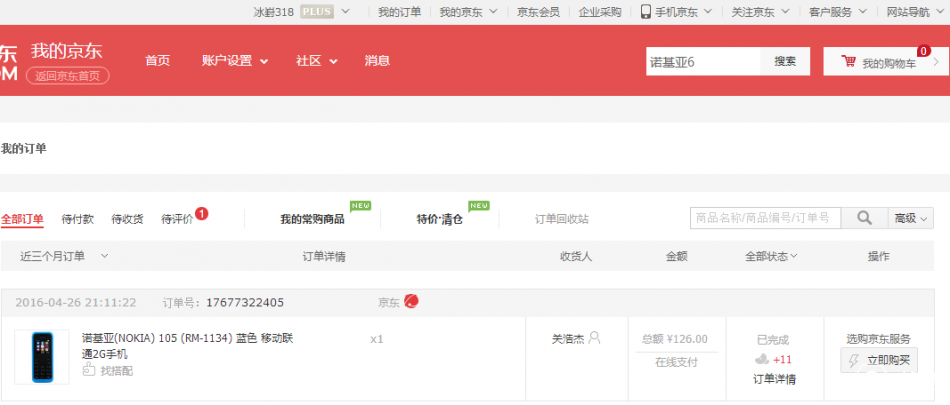
Task: Click the 企业采购 link
Action: 600,12
